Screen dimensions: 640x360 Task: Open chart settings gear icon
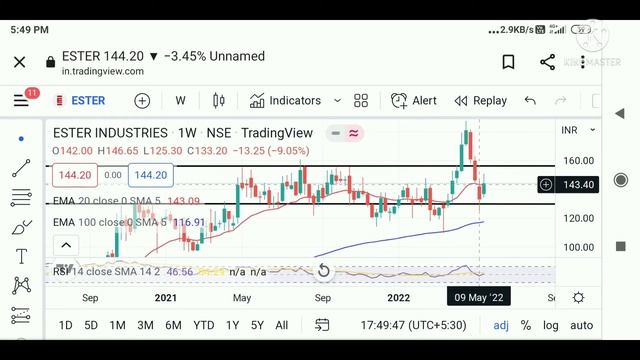click(x=578, y=298)
